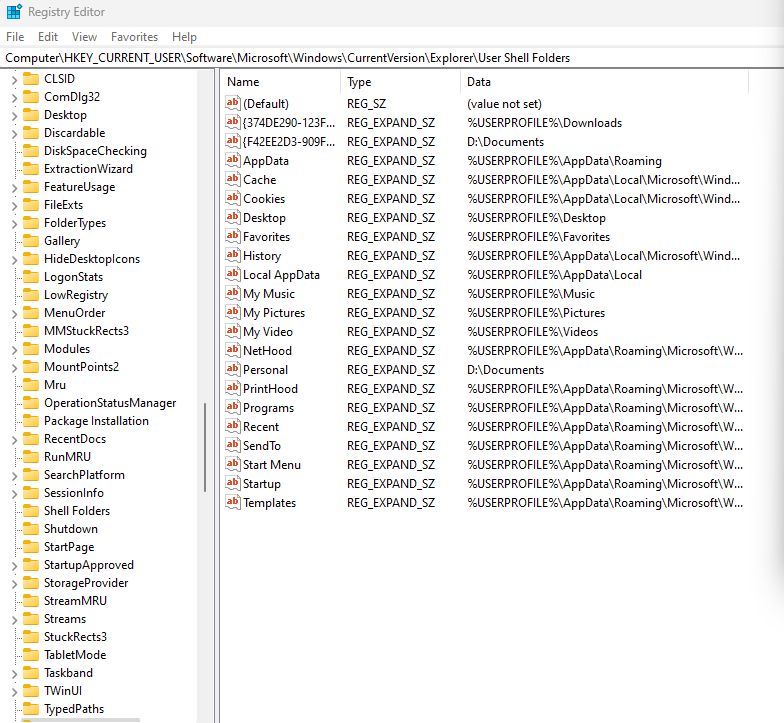Click the folder icon of Mru key
The height and width of the screenshot is (723, 784).
tap(31, 384)
